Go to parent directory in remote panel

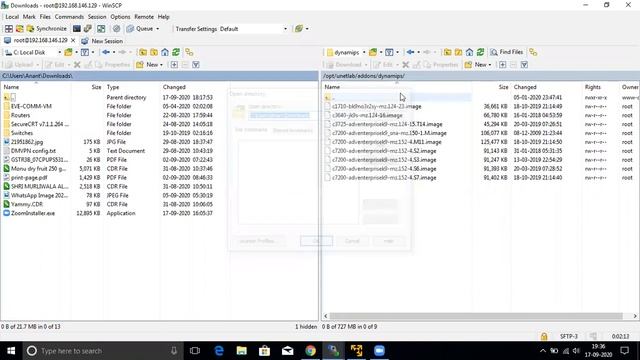click(x=448, y=52)
